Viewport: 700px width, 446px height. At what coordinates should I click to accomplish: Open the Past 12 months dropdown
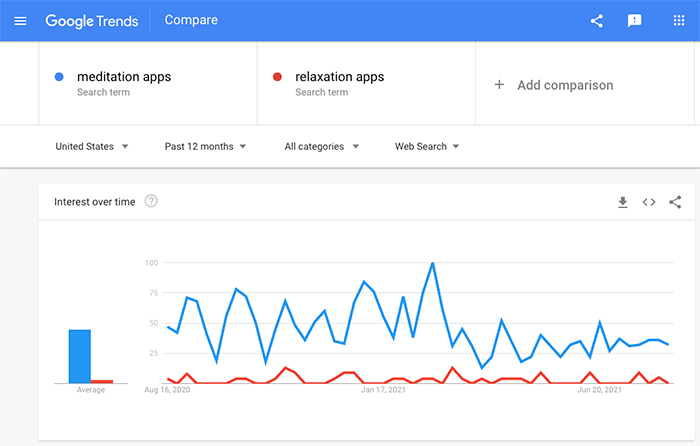tap(205, 146)
